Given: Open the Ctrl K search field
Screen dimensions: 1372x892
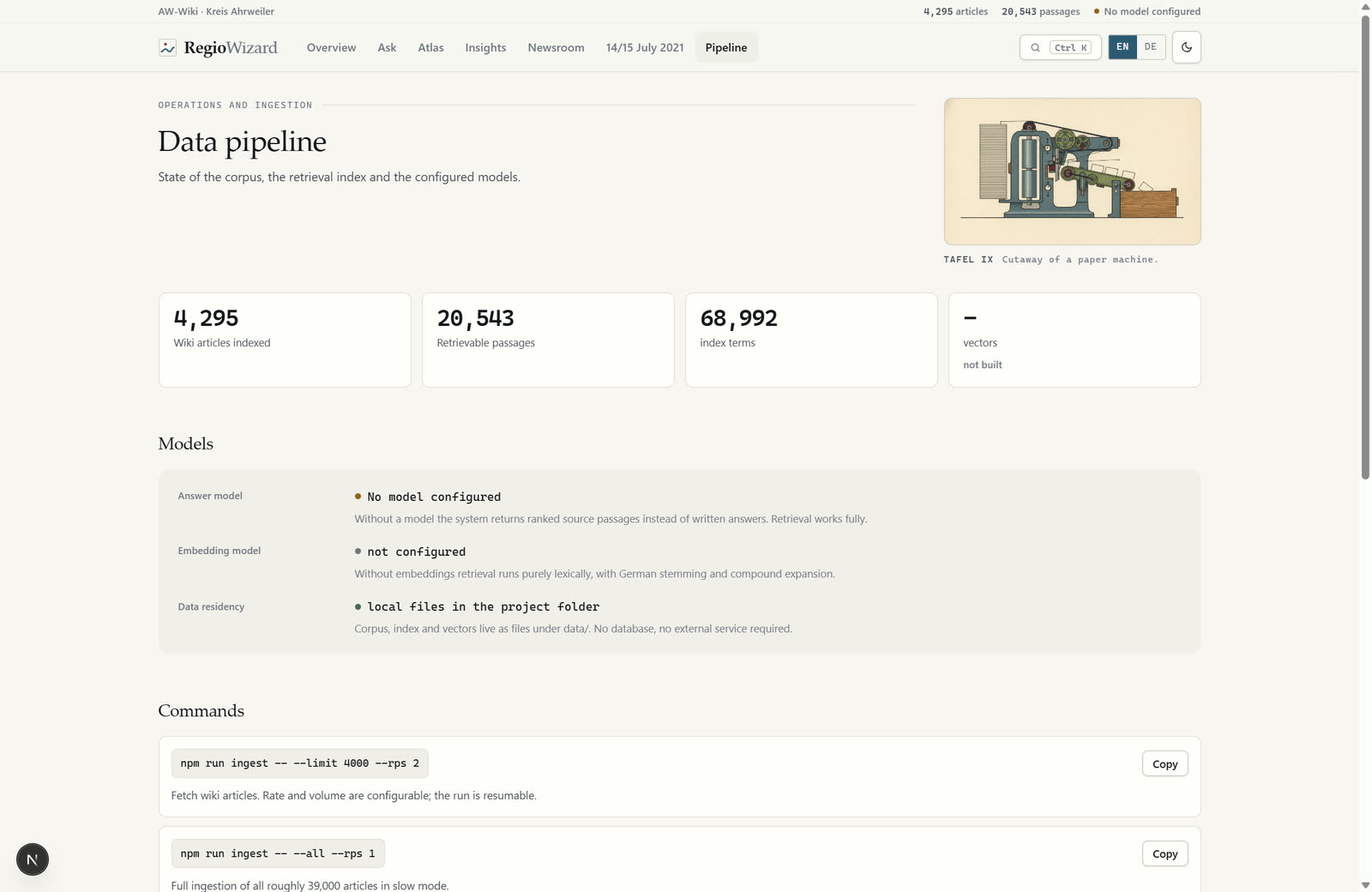Looking at the screenshot, I should [1060, 47].
